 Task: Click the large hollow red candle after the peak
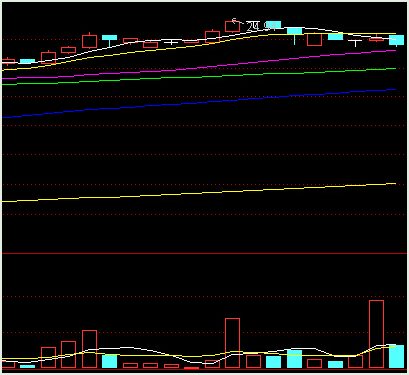[315, 39]
